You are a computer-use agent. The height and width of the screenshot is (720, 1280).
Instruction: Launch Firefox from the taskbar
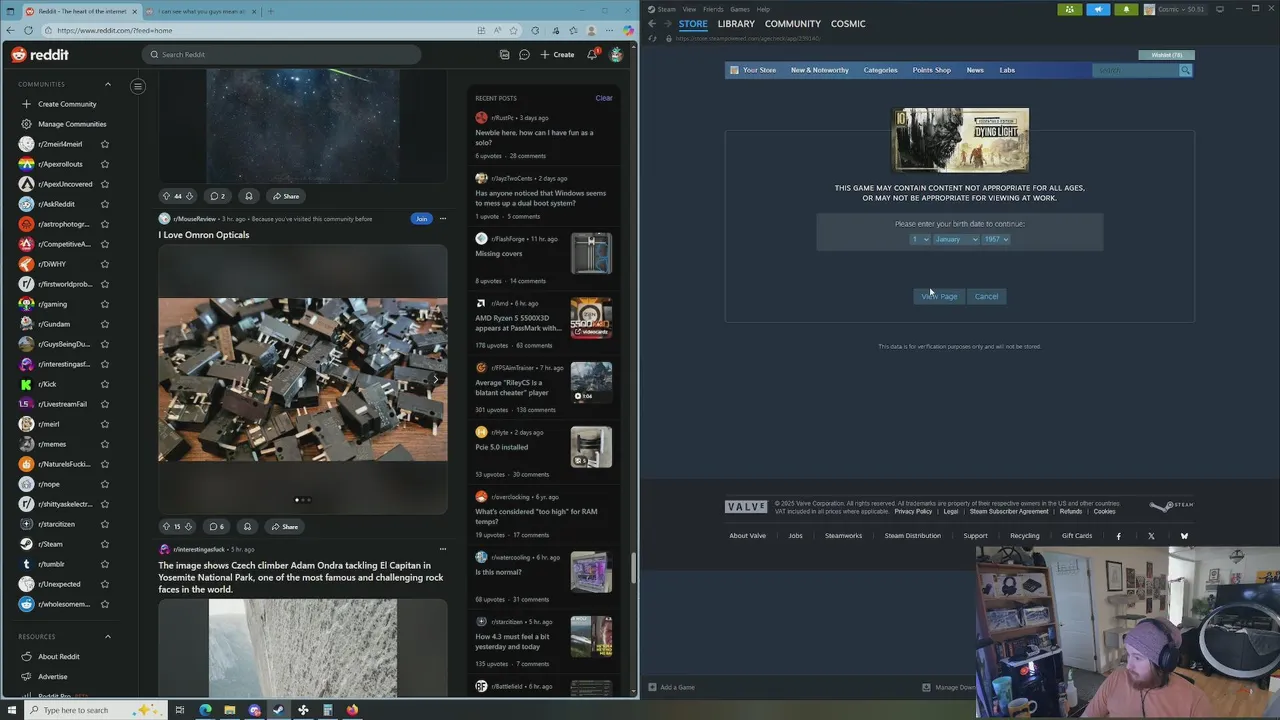pyautogui.click(x=352, y=710)
